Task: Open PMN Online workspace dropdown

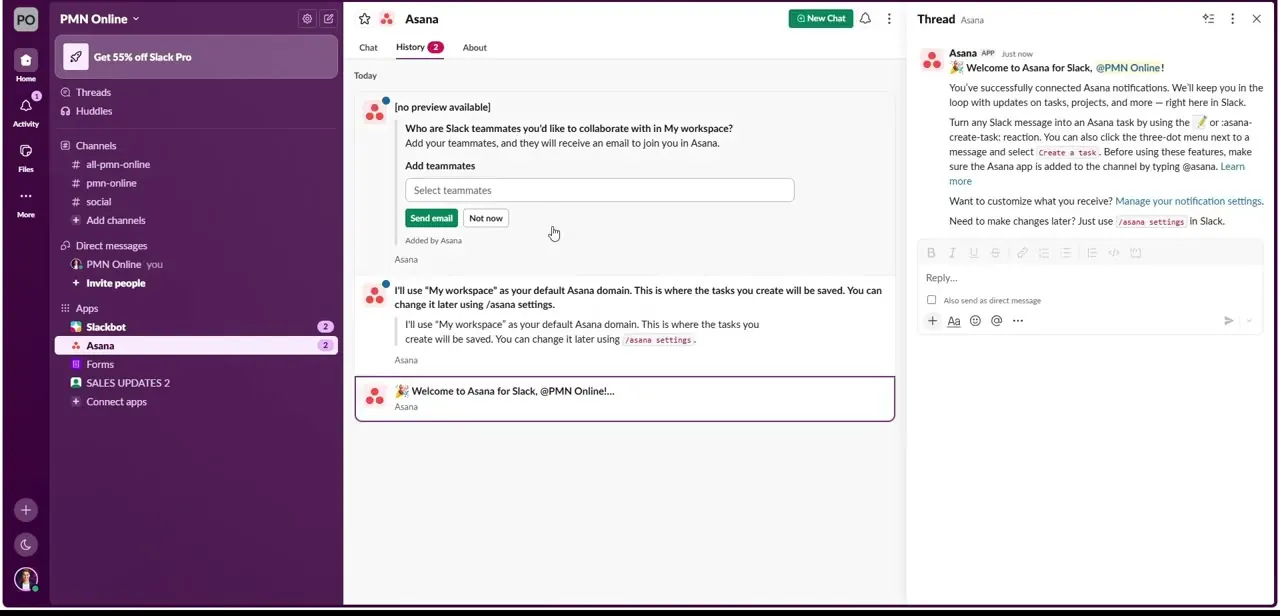Action: [x=99, y=19]
